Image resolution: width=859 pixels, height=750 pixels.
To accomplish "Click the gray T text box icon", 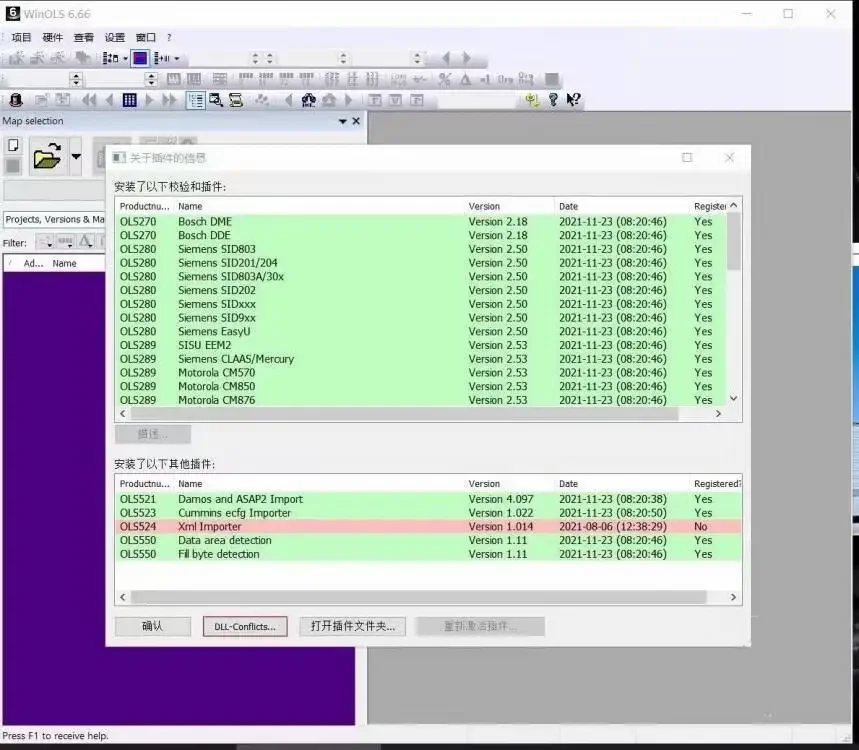I will click(x=375, y=100).
